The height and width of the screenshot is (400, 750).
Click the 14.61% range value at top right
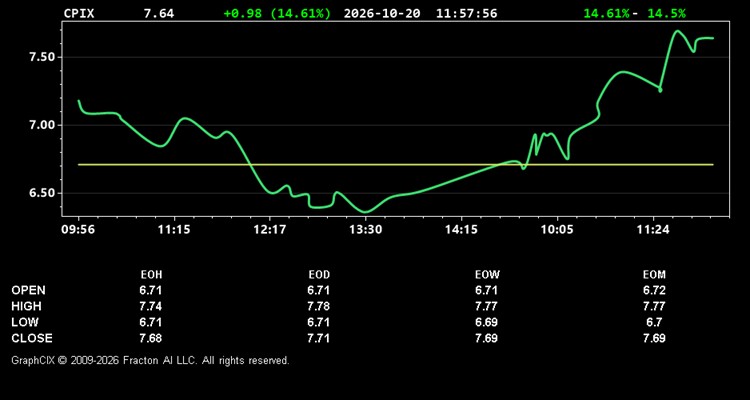pyautogui.click(x=607, y=13)
